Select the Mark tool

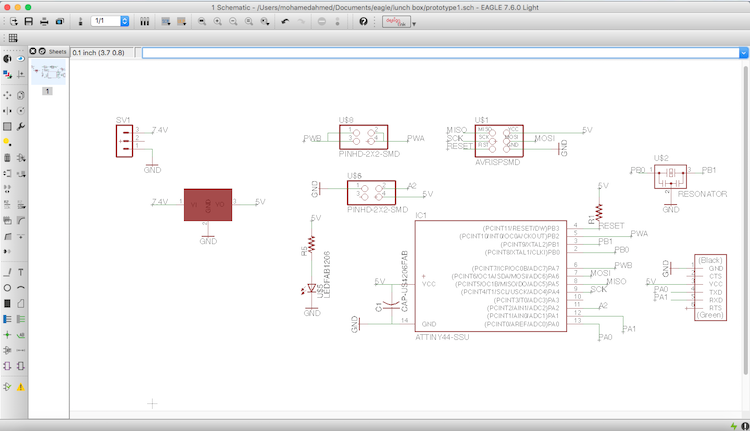coord(21,75)
